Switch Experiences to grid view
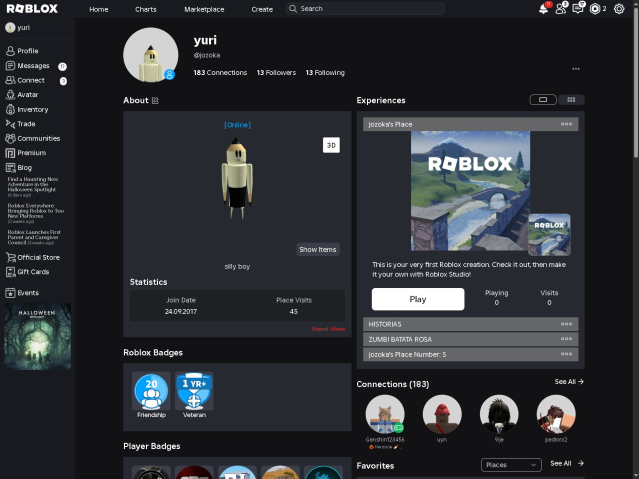This screenshot has height=479, width=639. [571, 100]
